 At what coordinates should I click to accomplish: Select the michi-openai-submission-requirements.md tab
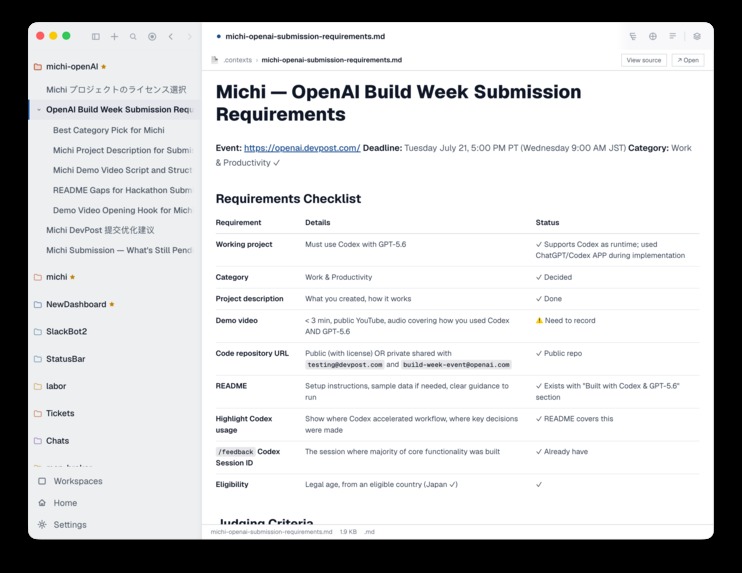[x=305, y=36]
